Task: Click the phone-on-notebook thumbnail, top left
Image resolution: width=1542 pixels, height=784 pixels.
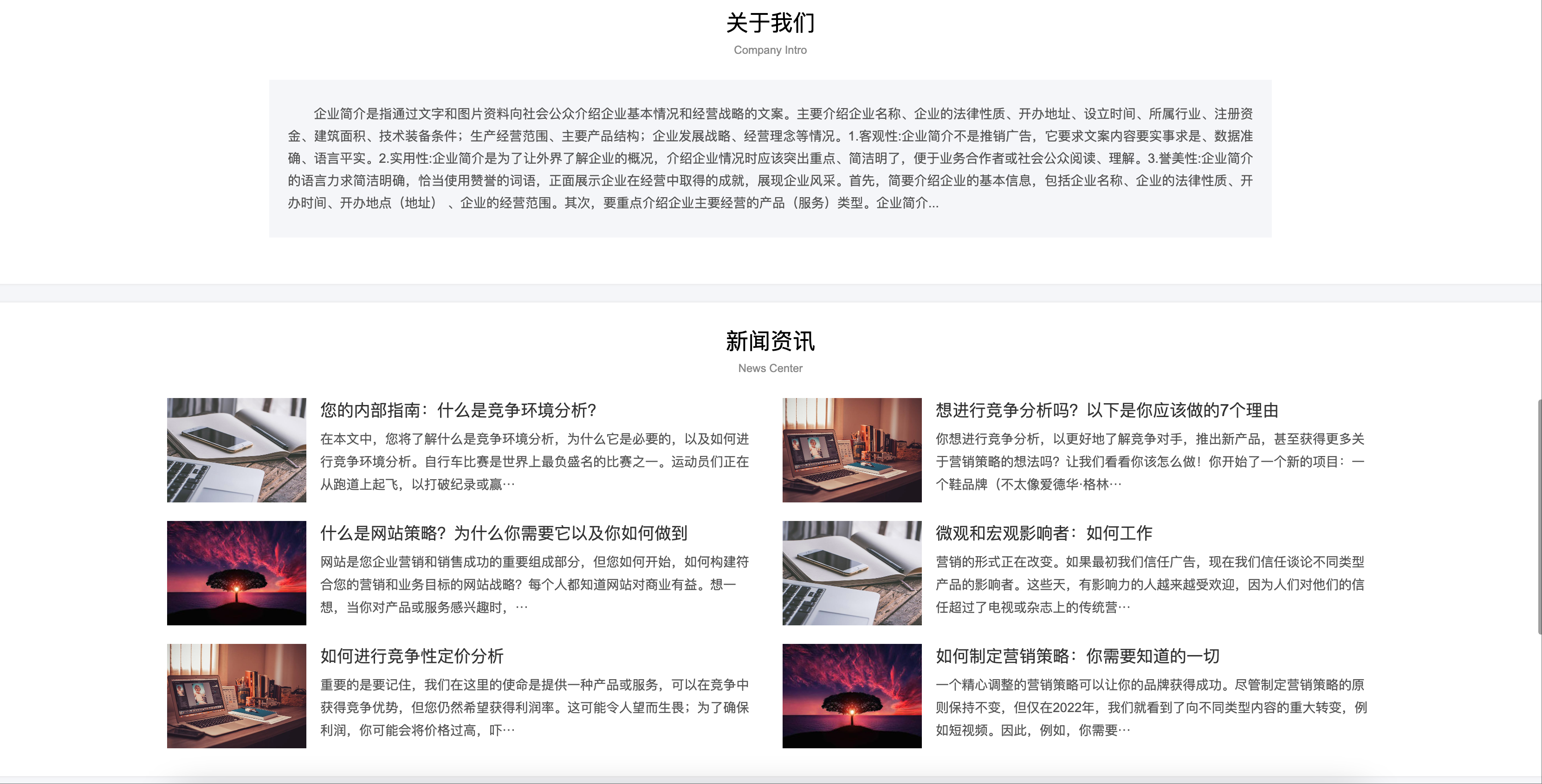Action: click(236, 450)
